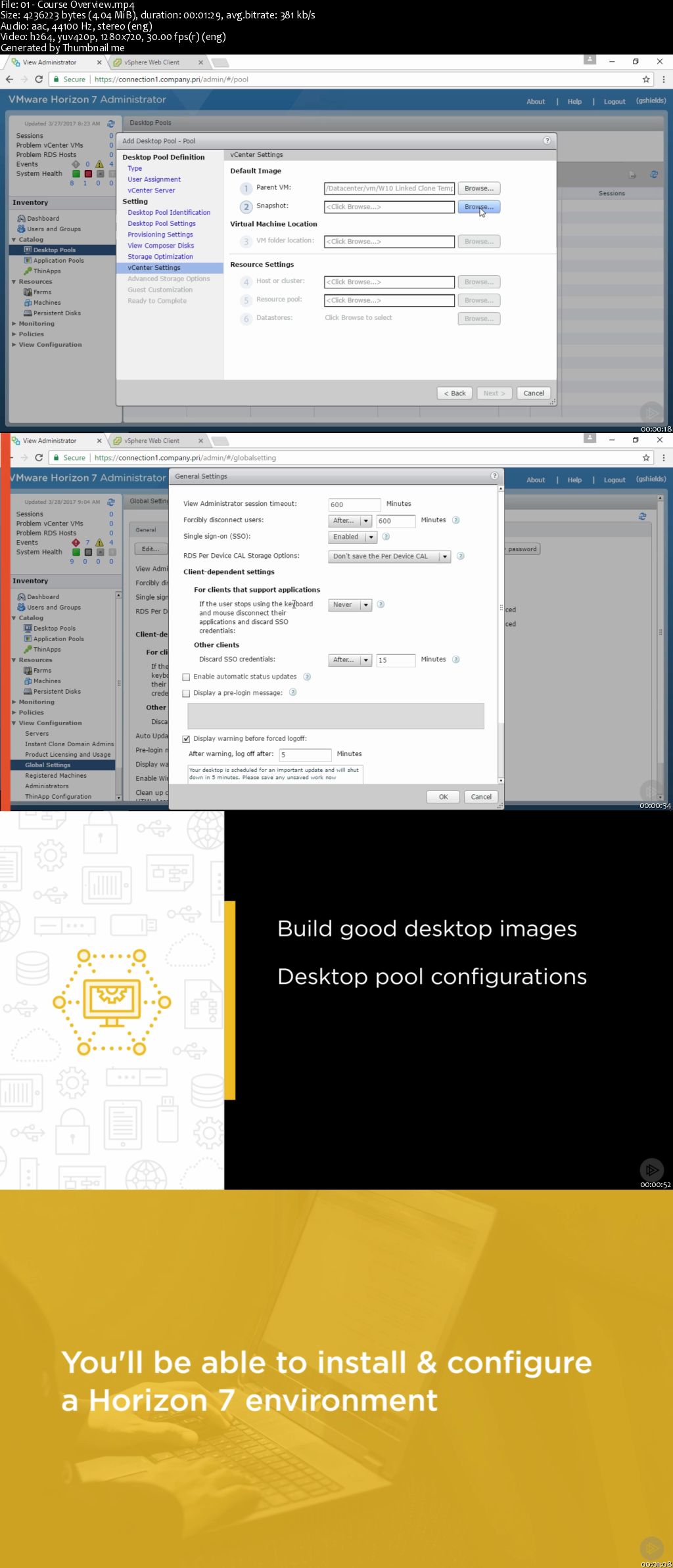Click Logout link in the pool frame header
Viewport: 673px width, 1568px height.
[x=615, y=101]
